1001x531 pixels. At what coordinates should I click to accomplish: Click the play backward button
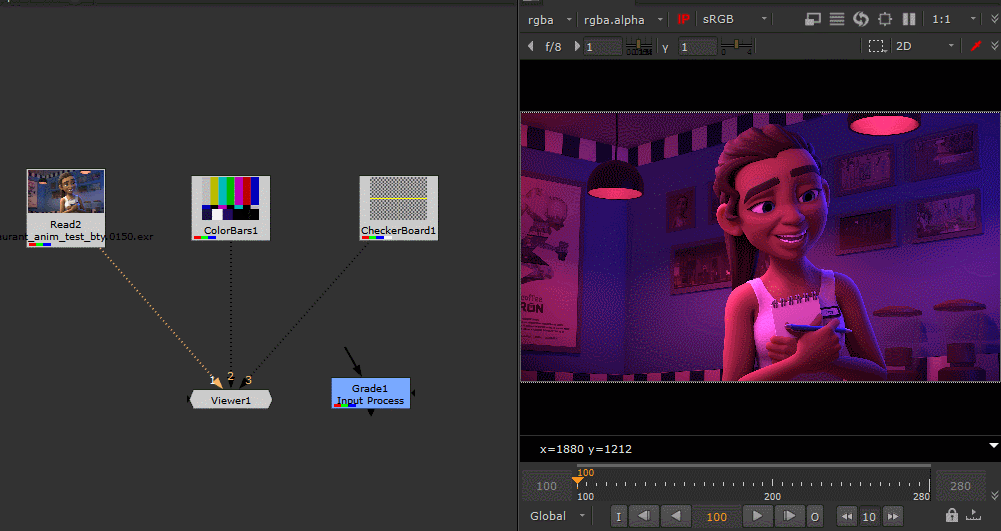coord(675,516)
